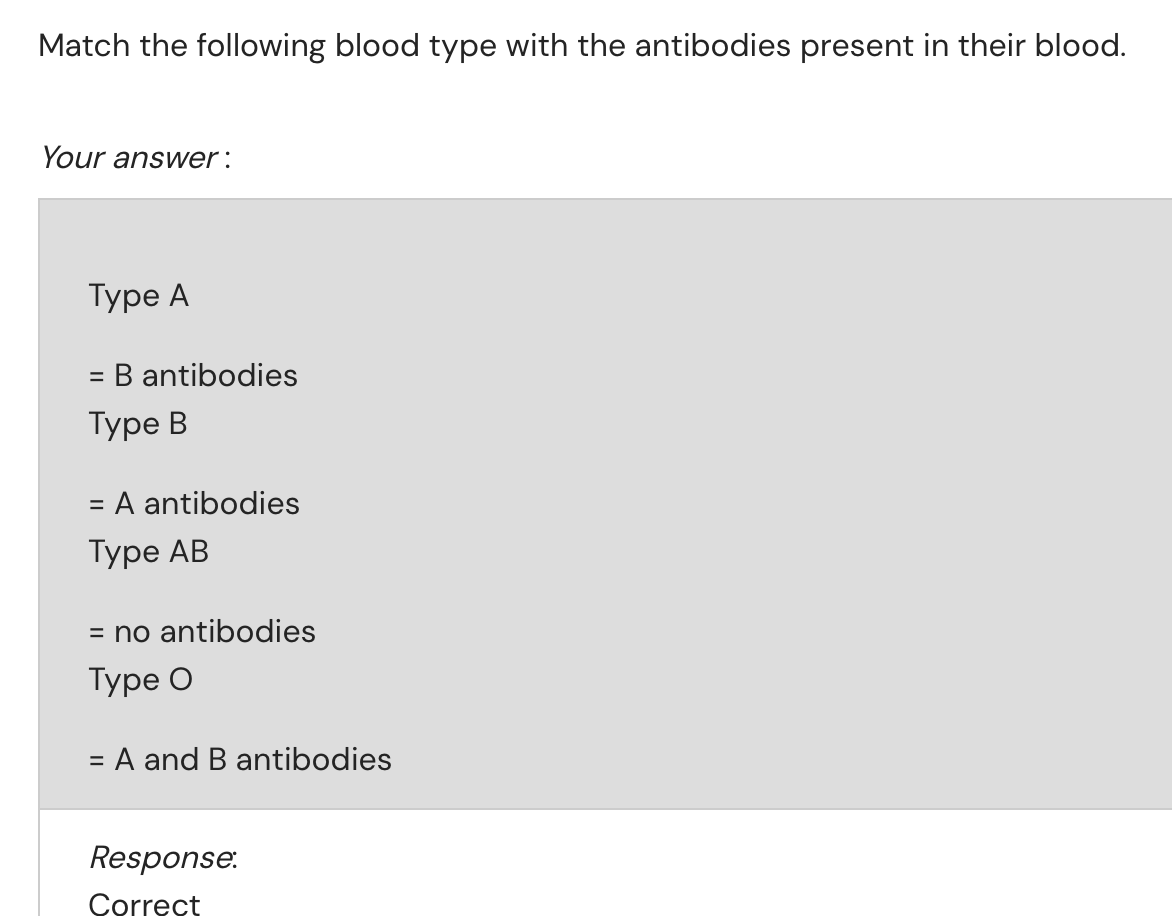Click the "Type O" label

[x=140, y=680]
